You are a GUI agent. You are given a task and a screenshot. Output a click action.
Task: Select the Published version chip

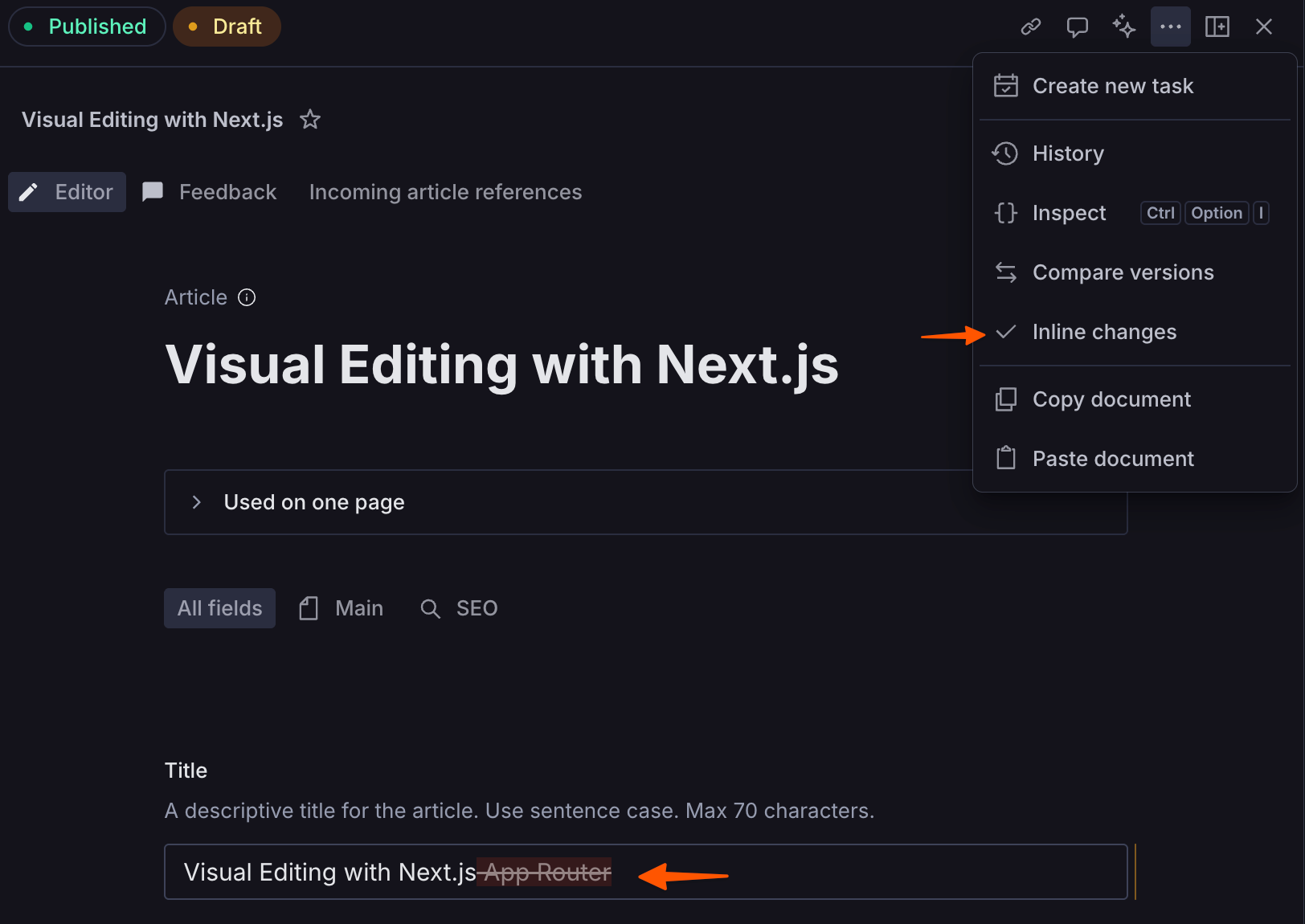point(87,27)
